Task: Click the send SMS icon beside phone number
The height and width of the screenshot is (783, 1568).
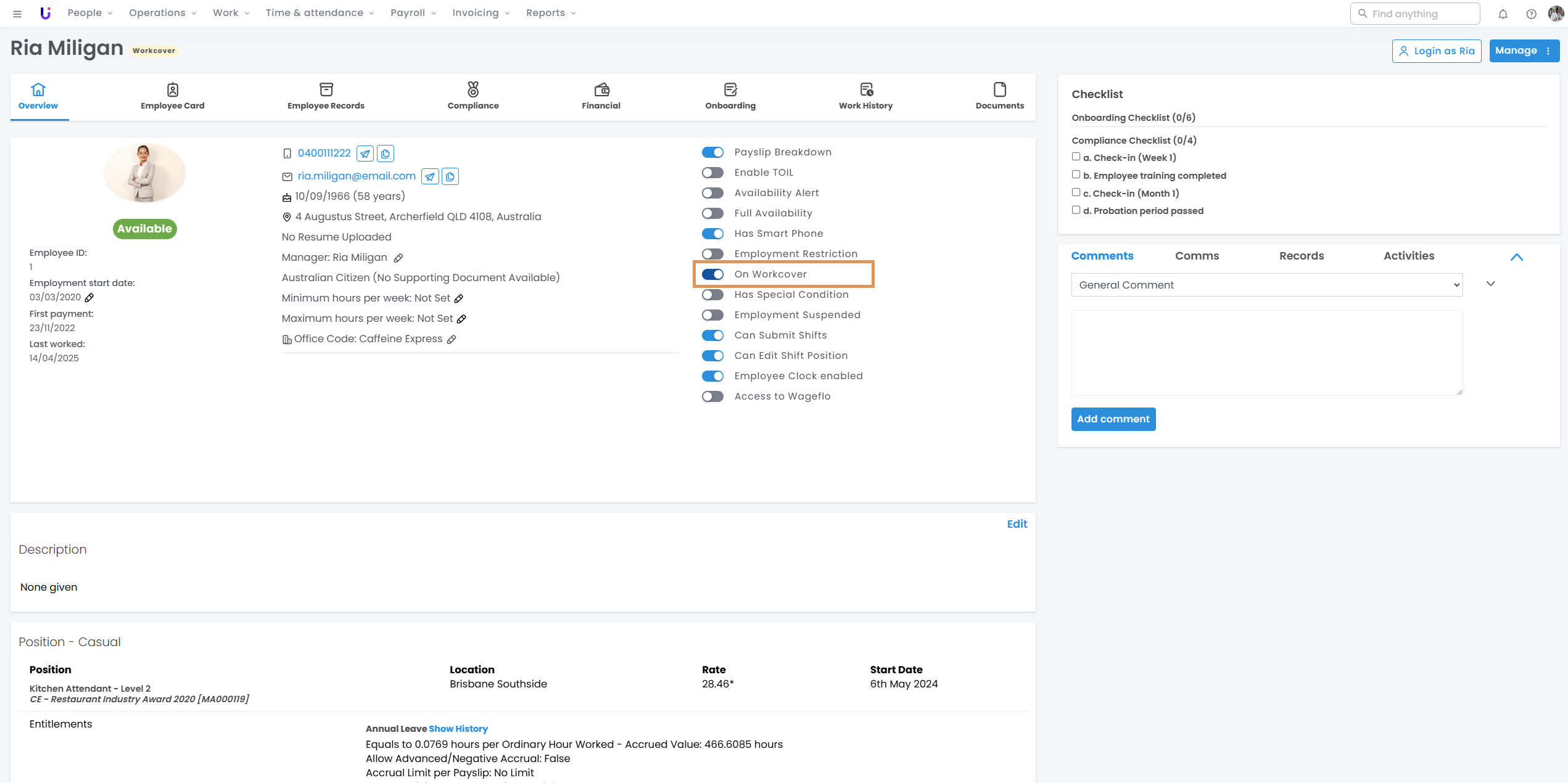Action: click(365, 154)
